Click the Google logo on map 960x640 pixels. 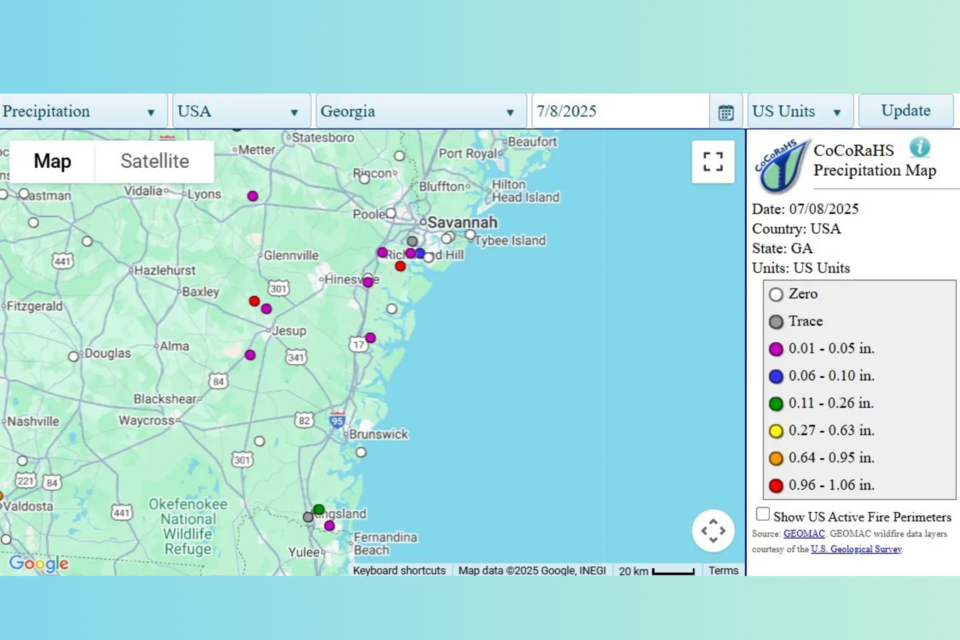tap(39, 563)
